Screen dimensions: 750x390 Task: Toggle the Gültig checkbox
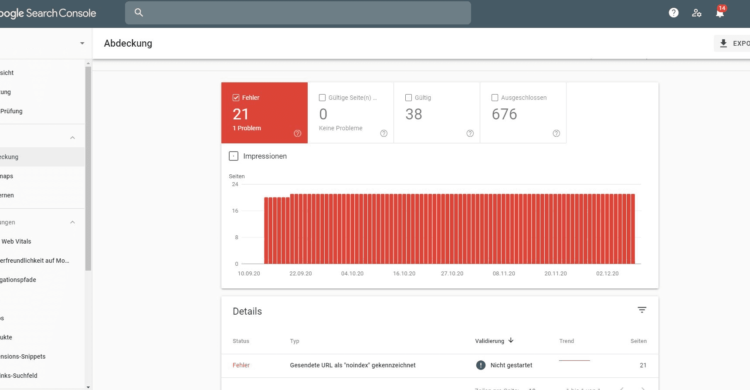pos(408,98)
